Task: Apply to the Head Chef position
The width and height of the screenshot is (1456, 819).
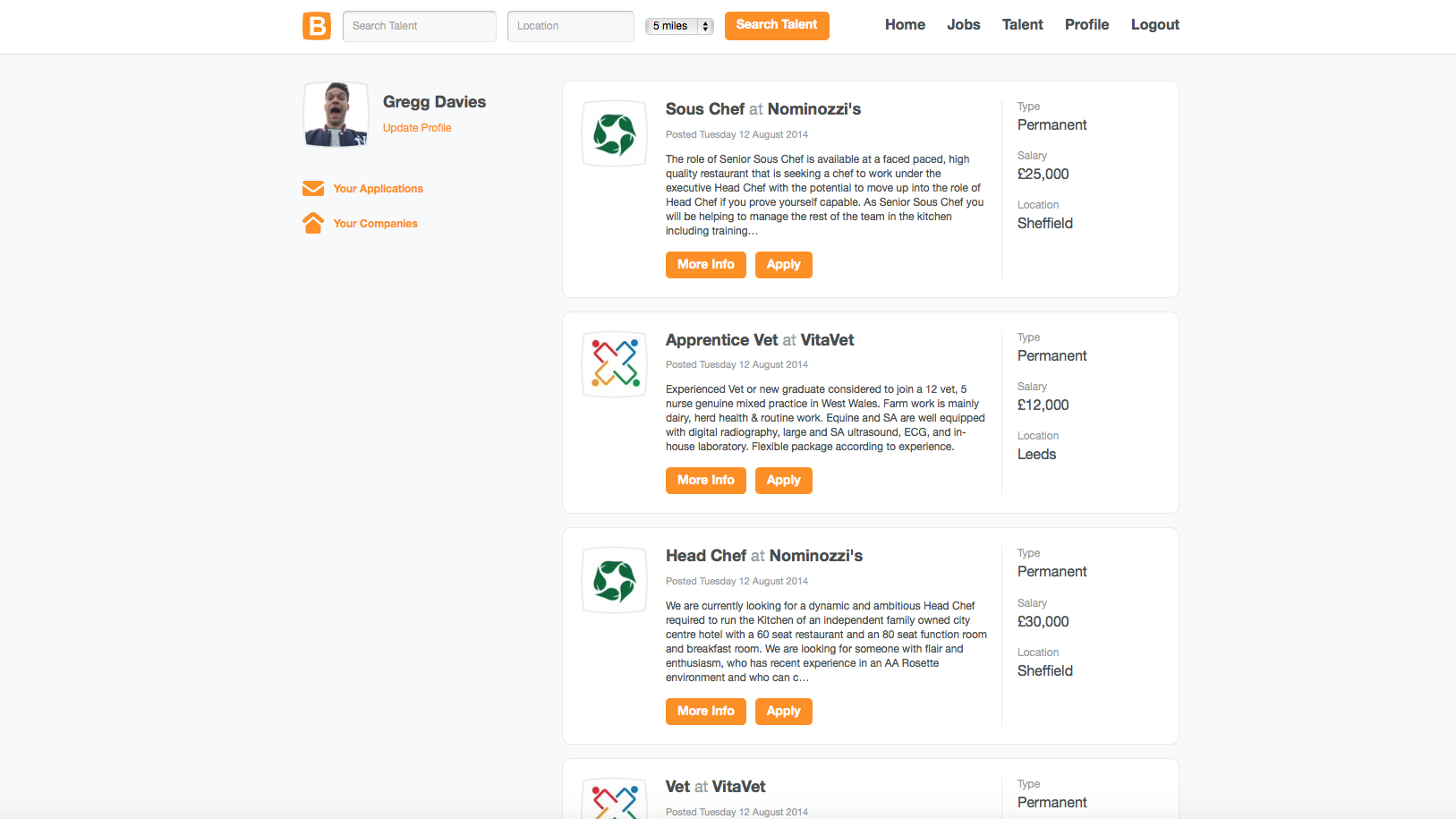Action: tap(783, 712)
